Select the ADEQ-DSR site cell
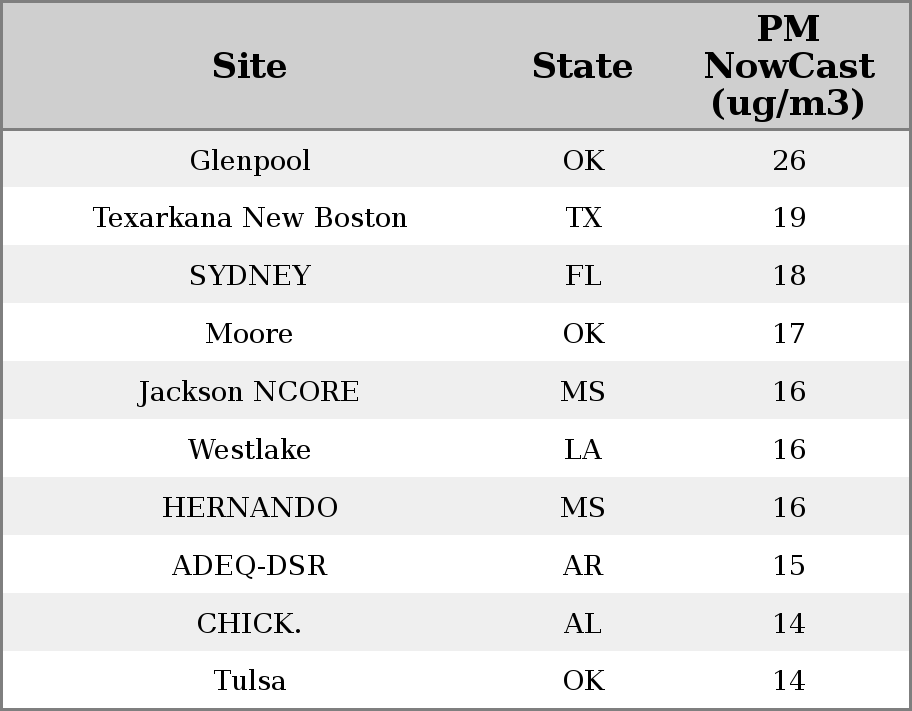The height and width of the screenshot is (711, 912). tap(250, 566)
